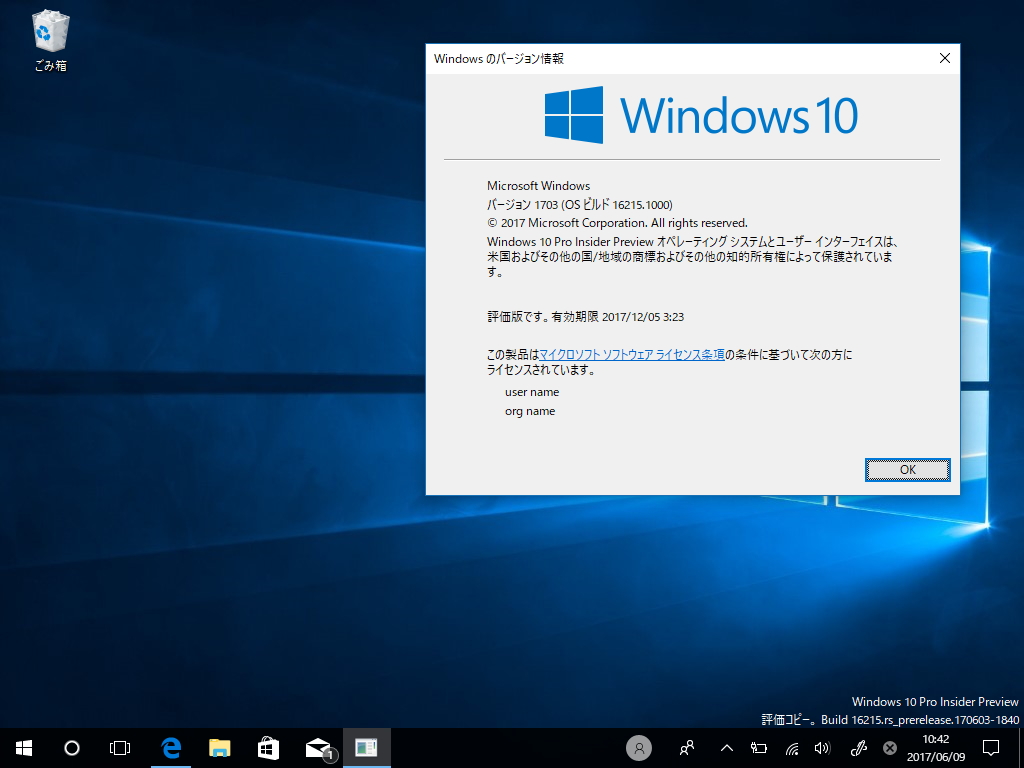Open the calendar by clicking the clock
The width and height of the screenshot is (1024, 768).
click(935, 748)
